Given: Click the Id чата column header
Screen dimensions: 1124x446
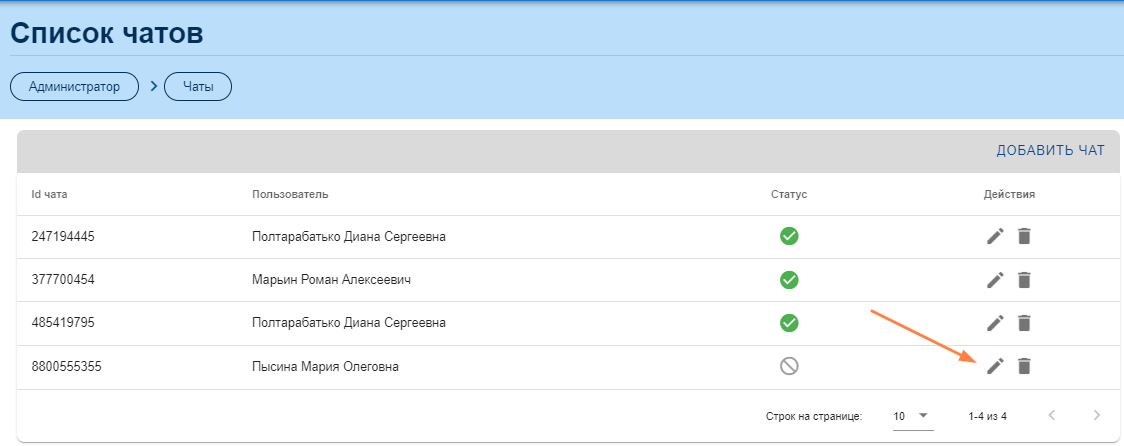Looking at the screenshot, I should [x=49, y=194].
